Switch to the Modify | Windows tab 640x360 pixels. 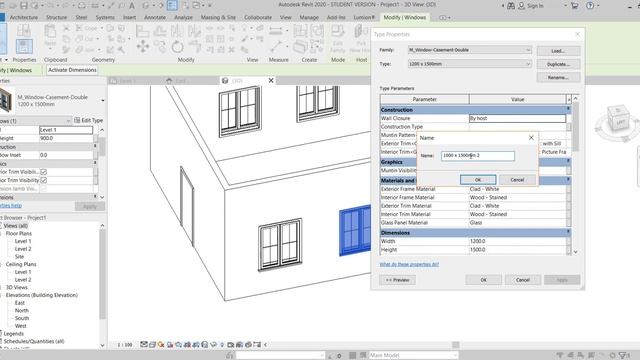[404, 18]
